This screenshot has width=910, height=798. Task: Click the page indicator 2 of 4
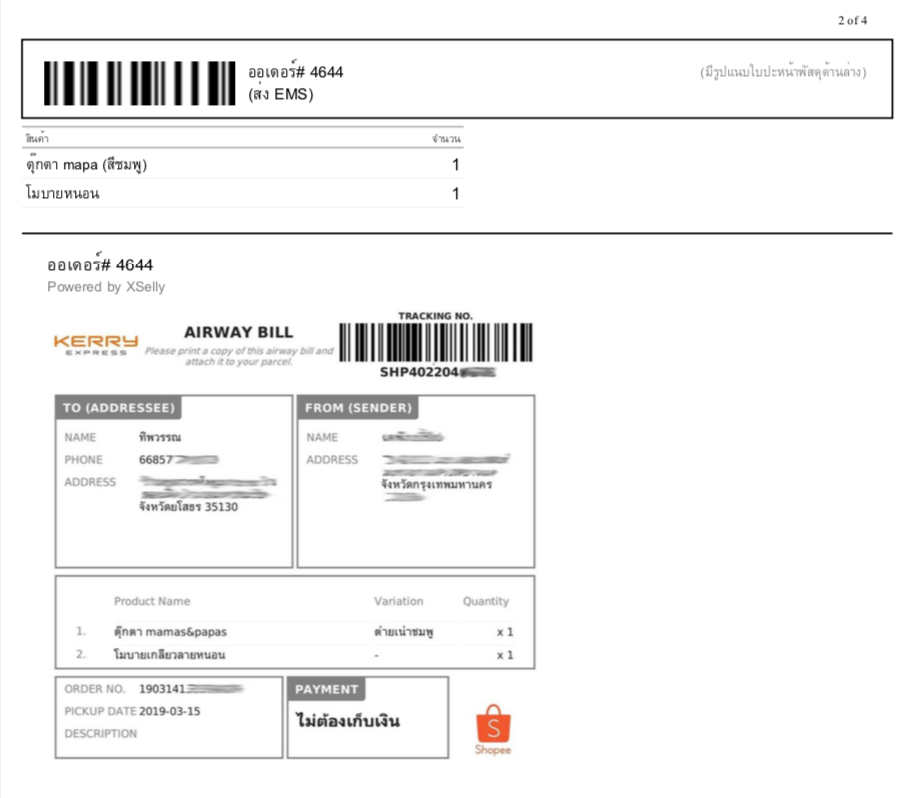pyautogui.click(x=852, y=20)
